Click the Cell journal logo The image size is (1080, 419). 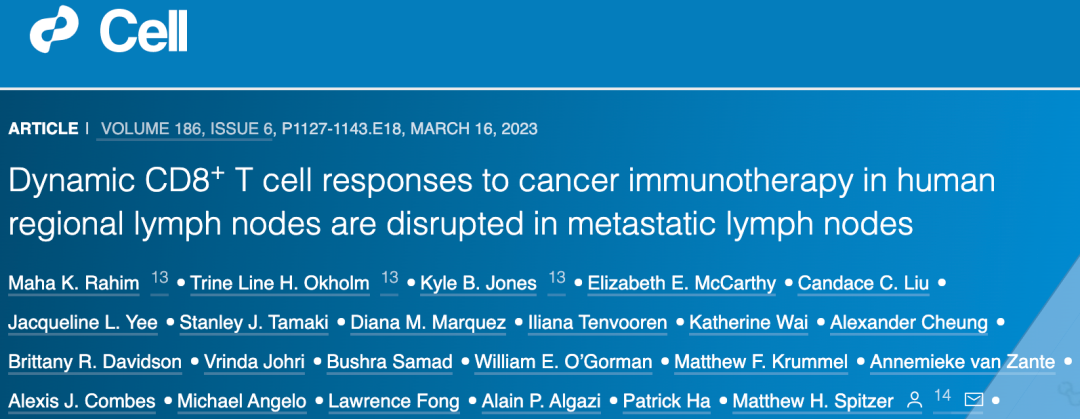(x=110, y=34)
